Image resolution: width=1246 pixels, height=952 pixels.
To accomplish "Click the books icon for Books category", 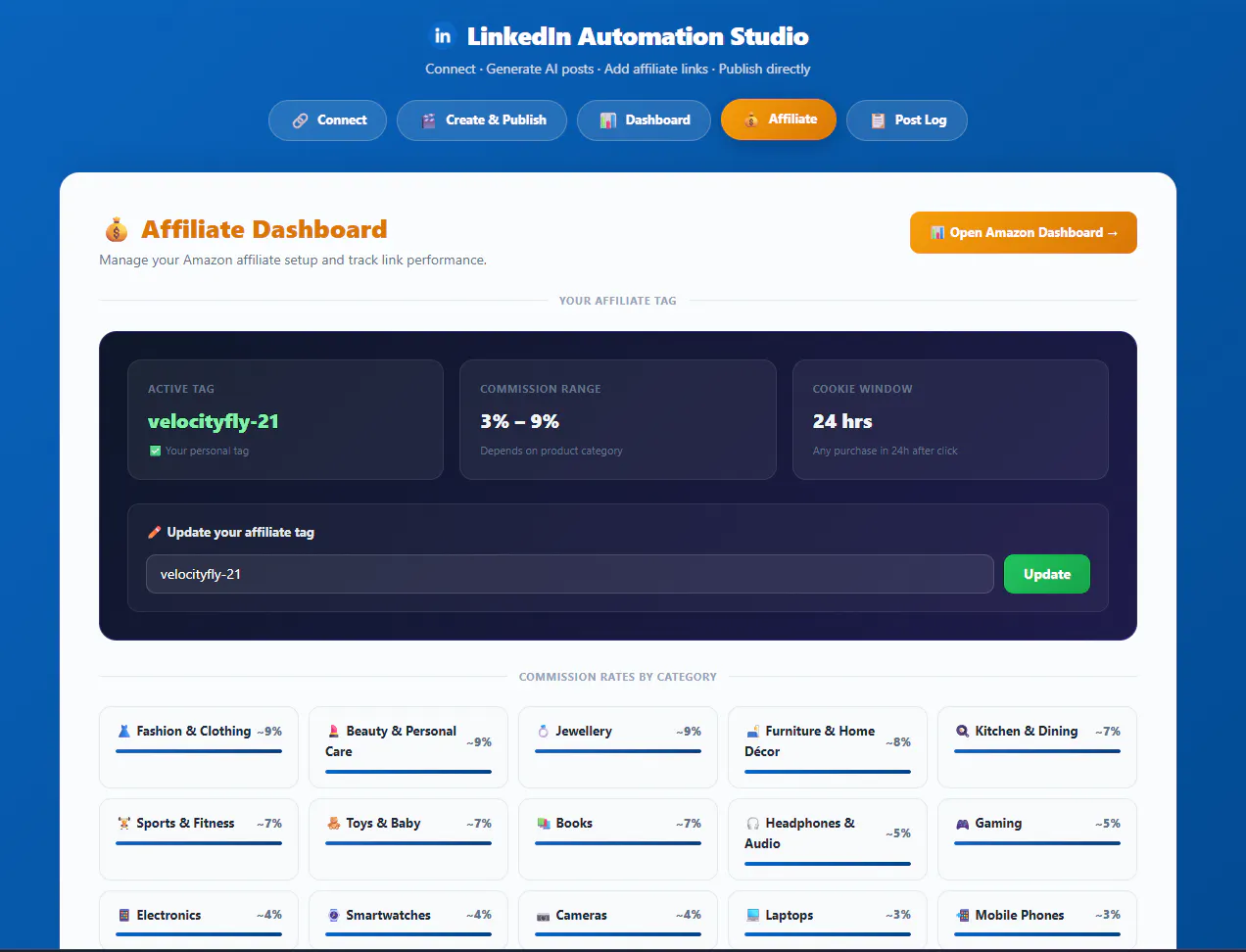I will point(544,824).
